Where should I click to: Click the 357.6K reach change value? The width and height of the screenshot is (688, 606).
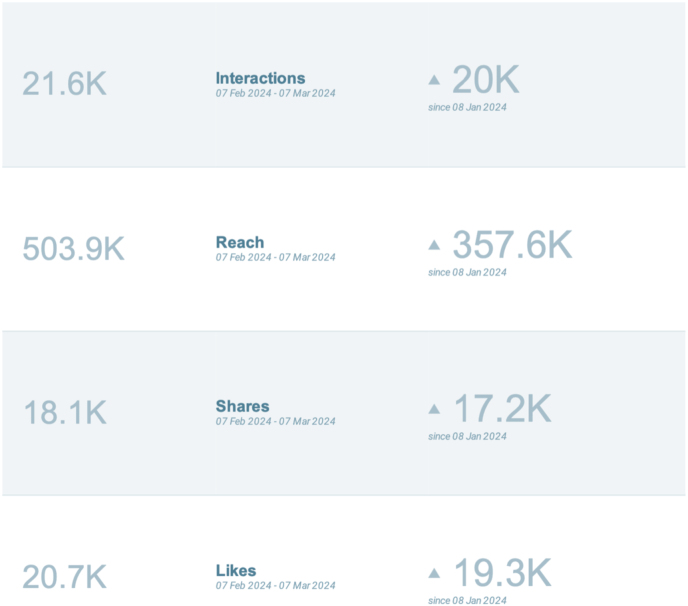[512, 244]
